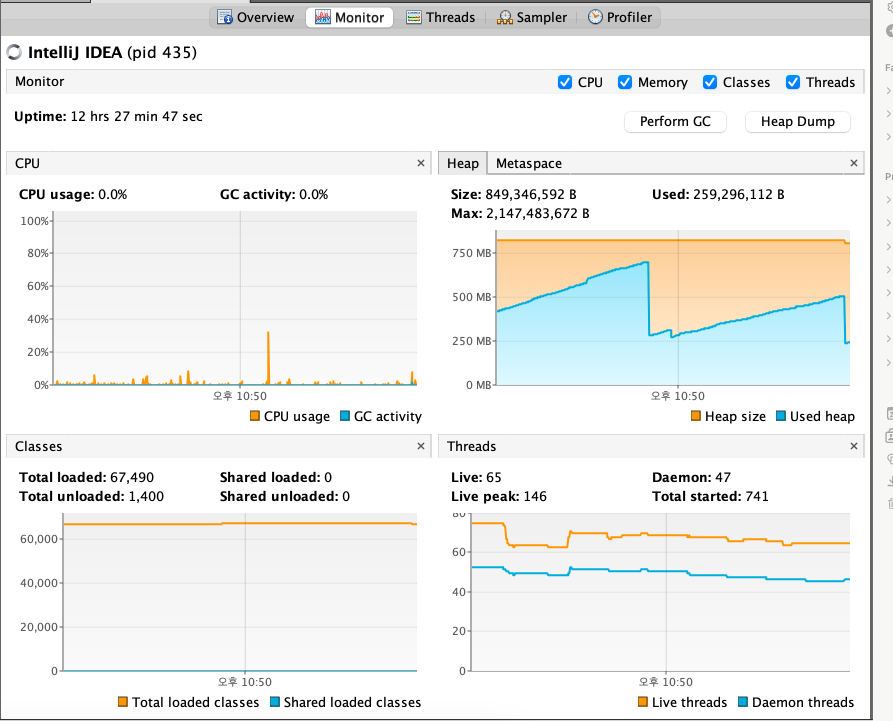Open the Sampler tab

[531, 17]
